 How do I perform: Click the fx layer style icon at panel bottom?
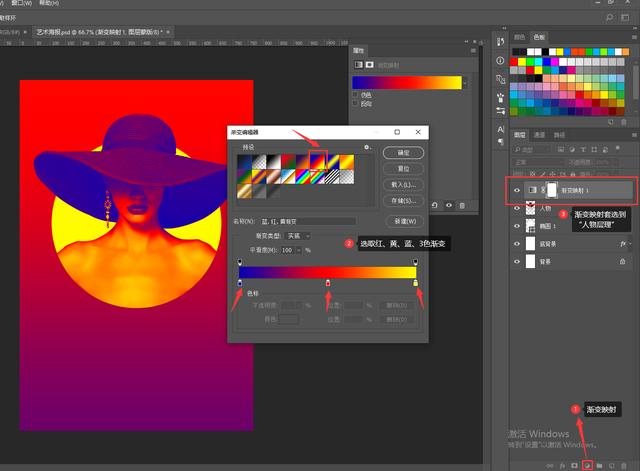[562, 465]
